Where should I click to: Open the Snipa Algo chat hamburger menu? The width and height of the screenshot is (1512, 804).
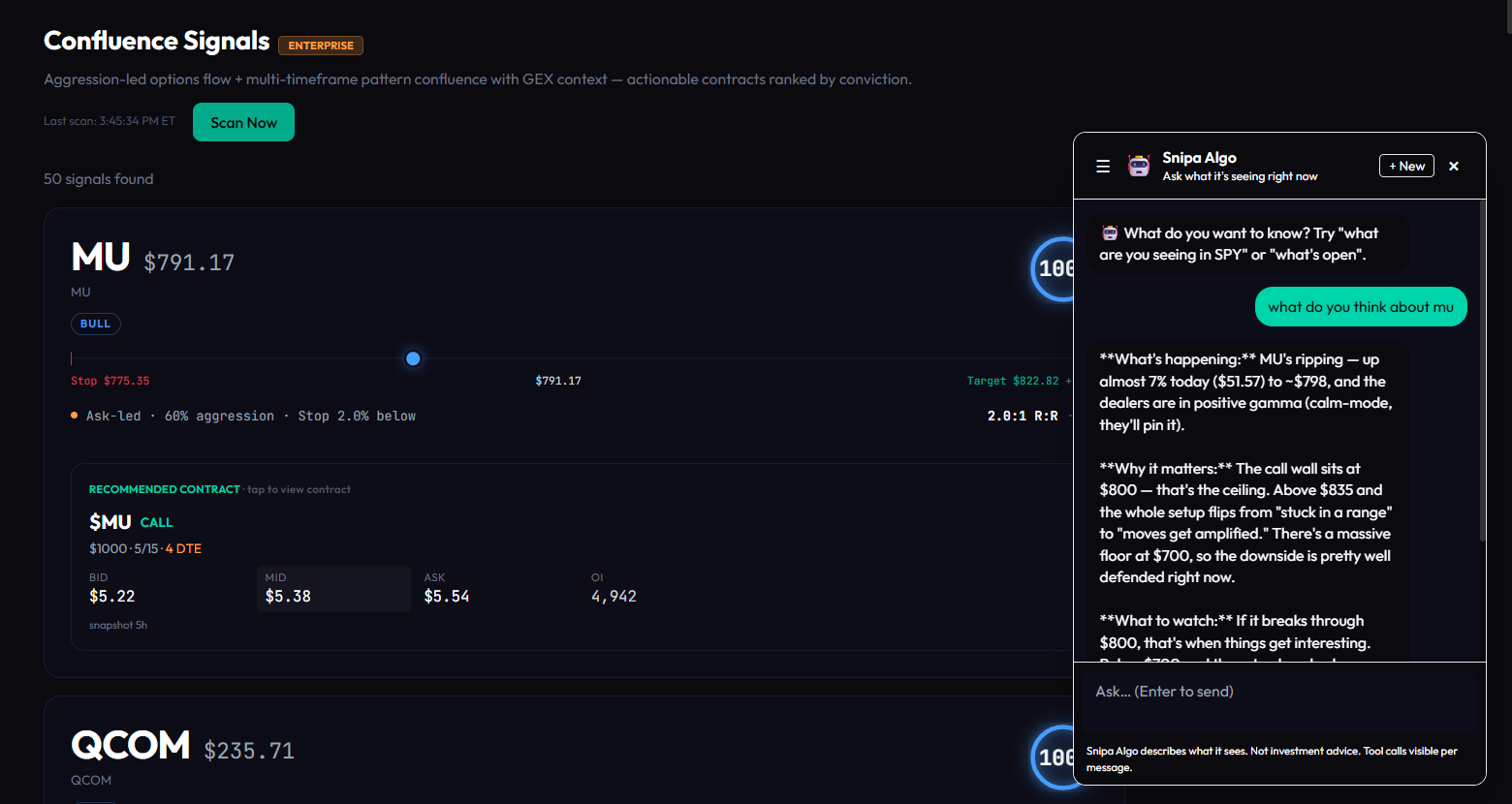[1103, 167]
